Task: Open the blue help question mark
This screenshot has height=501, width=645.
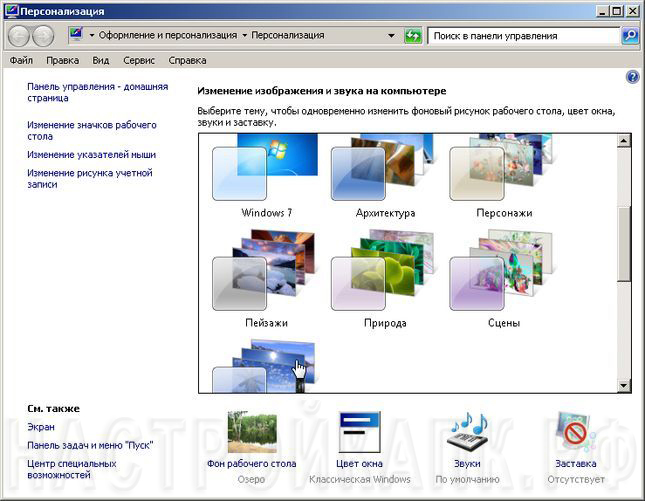Action: pos(632,77)
